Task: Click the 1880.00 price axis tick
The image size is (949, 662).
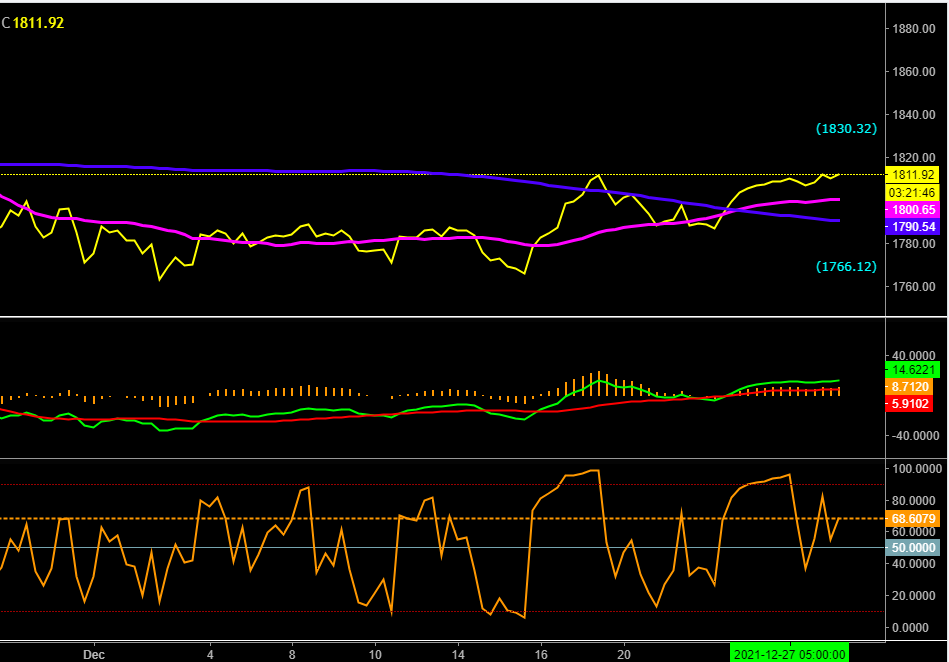Action: pyautogui.click(x=914, y=28)
